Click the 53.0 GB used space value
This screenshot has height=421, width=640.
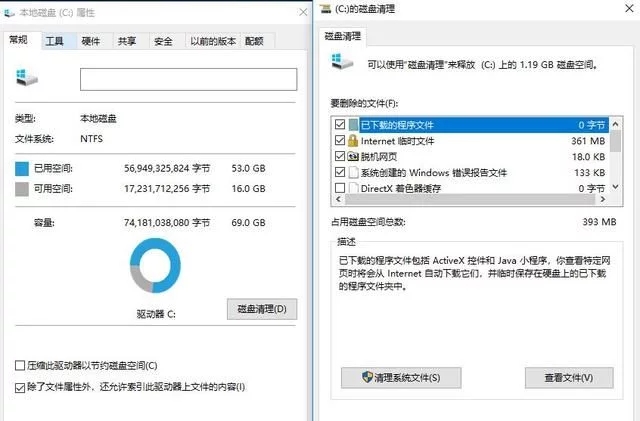[x=248, y=168]
